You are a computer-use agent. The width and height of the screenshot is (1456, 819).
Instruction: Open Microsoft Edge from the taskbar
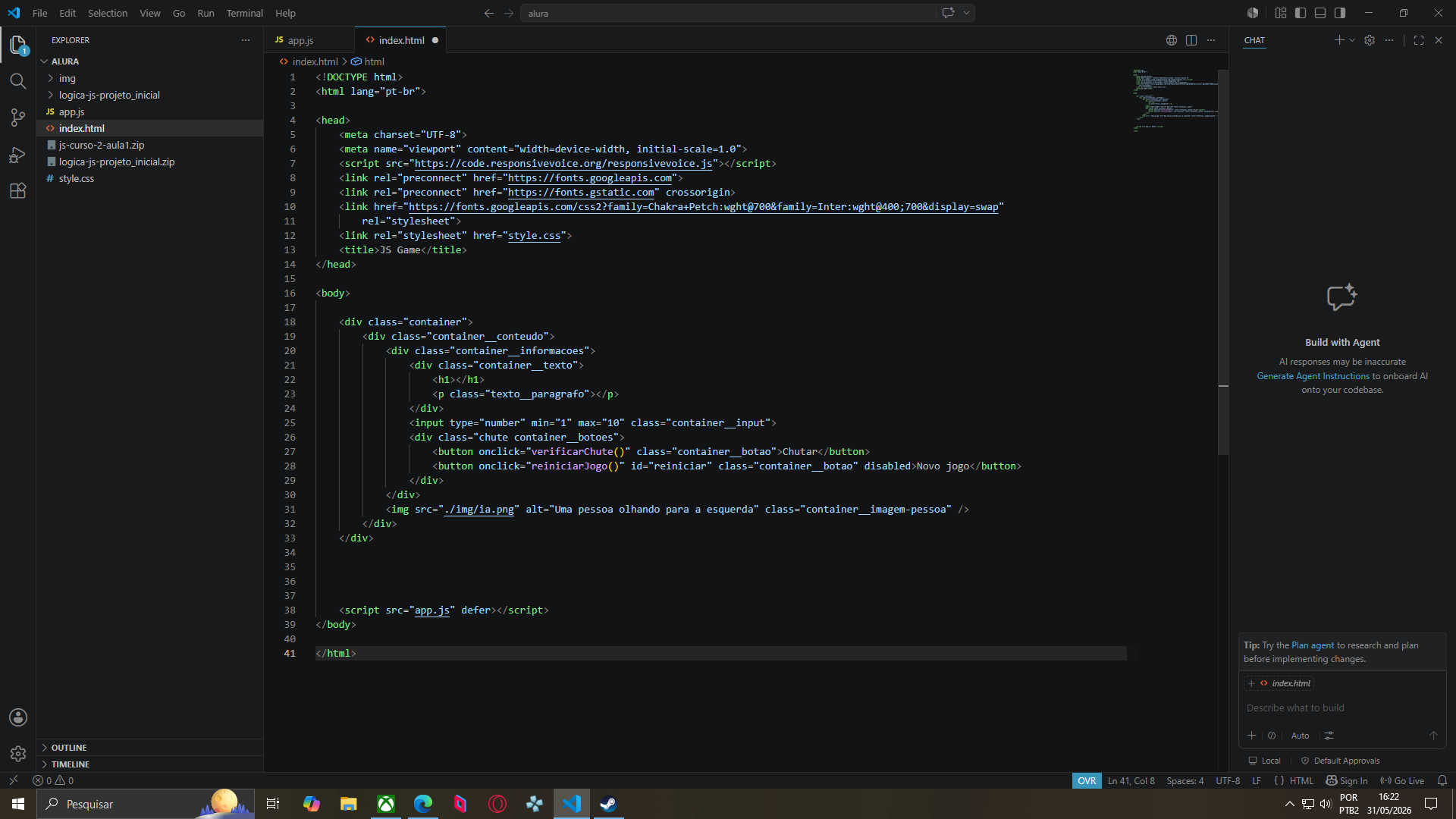point(423,804)
